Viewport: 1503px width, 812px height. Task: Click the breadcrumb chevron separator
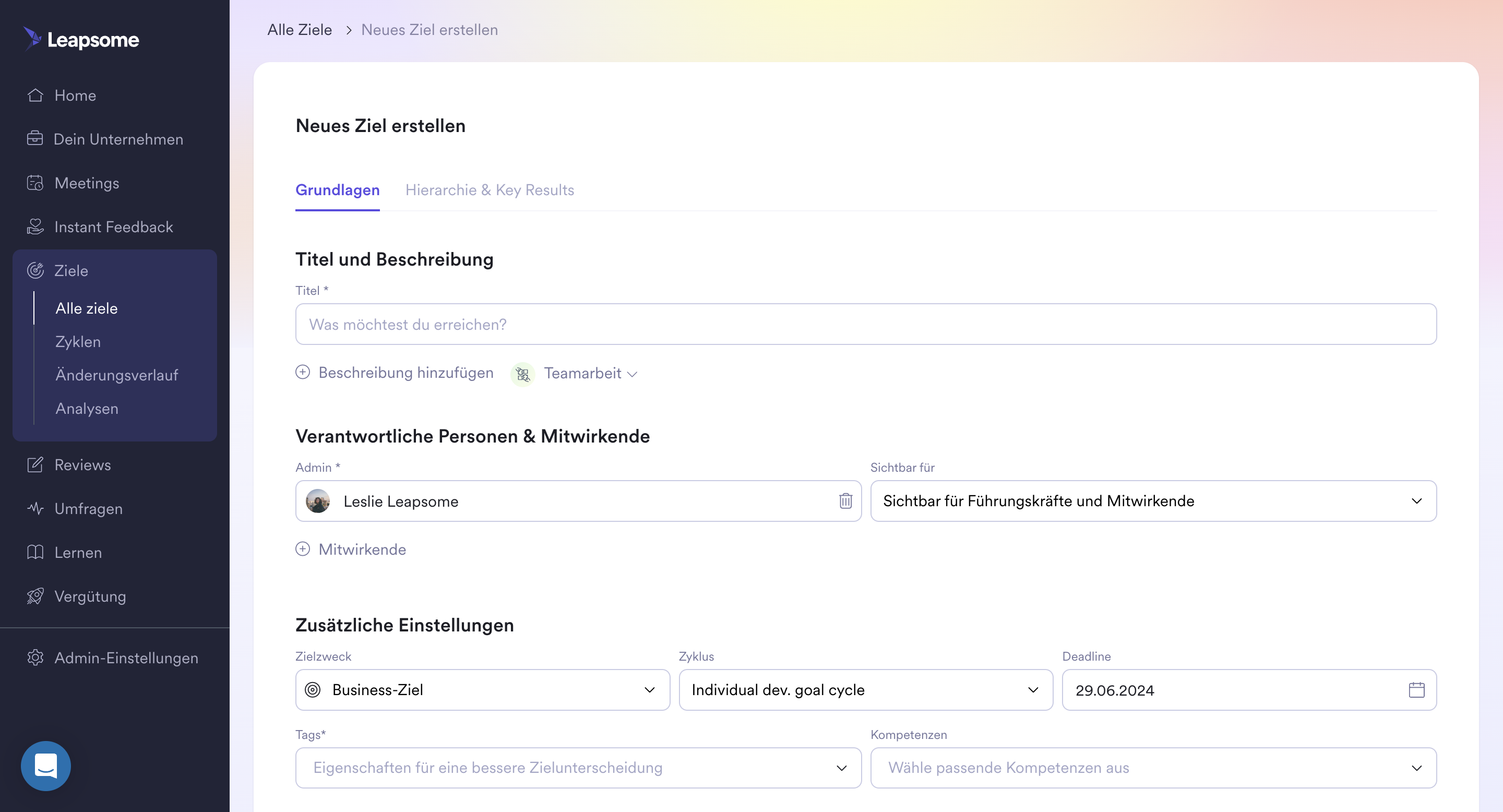point(348,30)
